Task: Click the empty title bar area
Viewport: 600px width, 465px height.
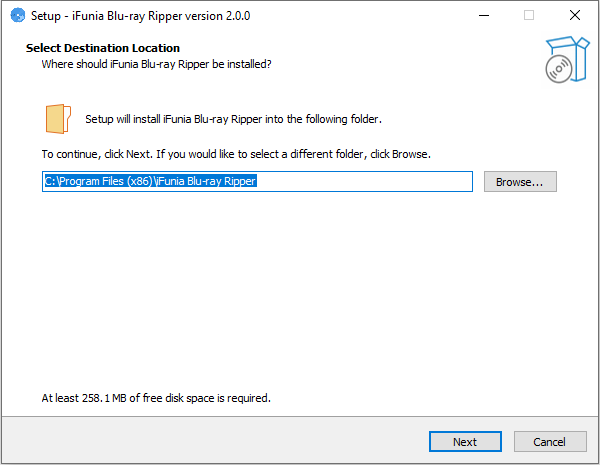Action: coord(360,15)
